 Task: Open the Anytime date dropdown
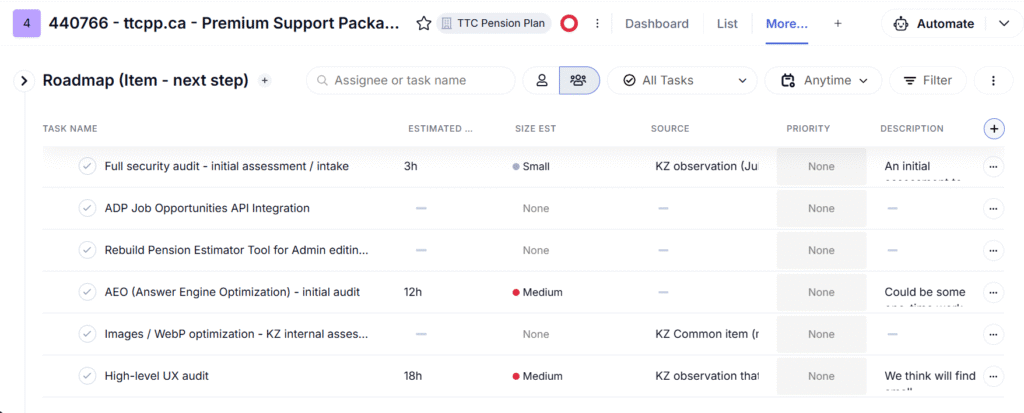(824, 80)
